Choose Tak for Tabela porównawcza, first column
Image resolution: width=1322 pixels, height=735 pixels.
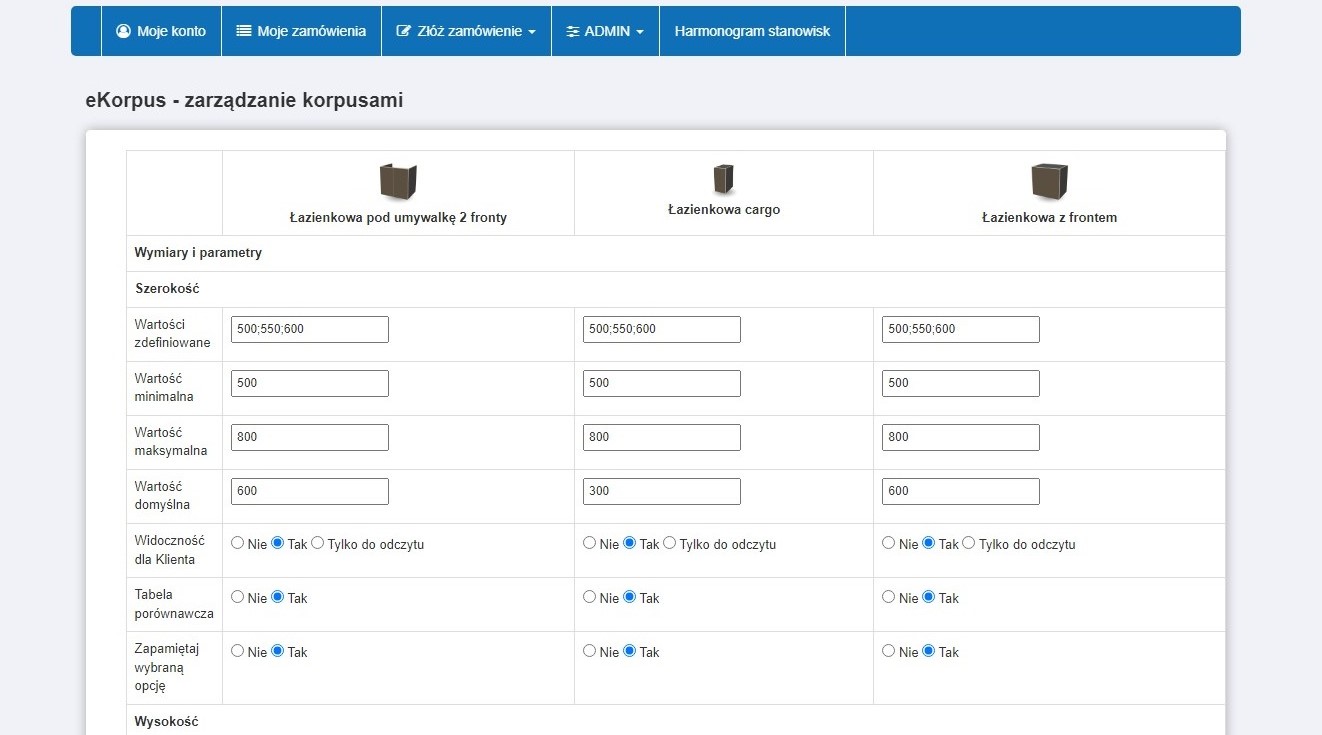(278, 597)
